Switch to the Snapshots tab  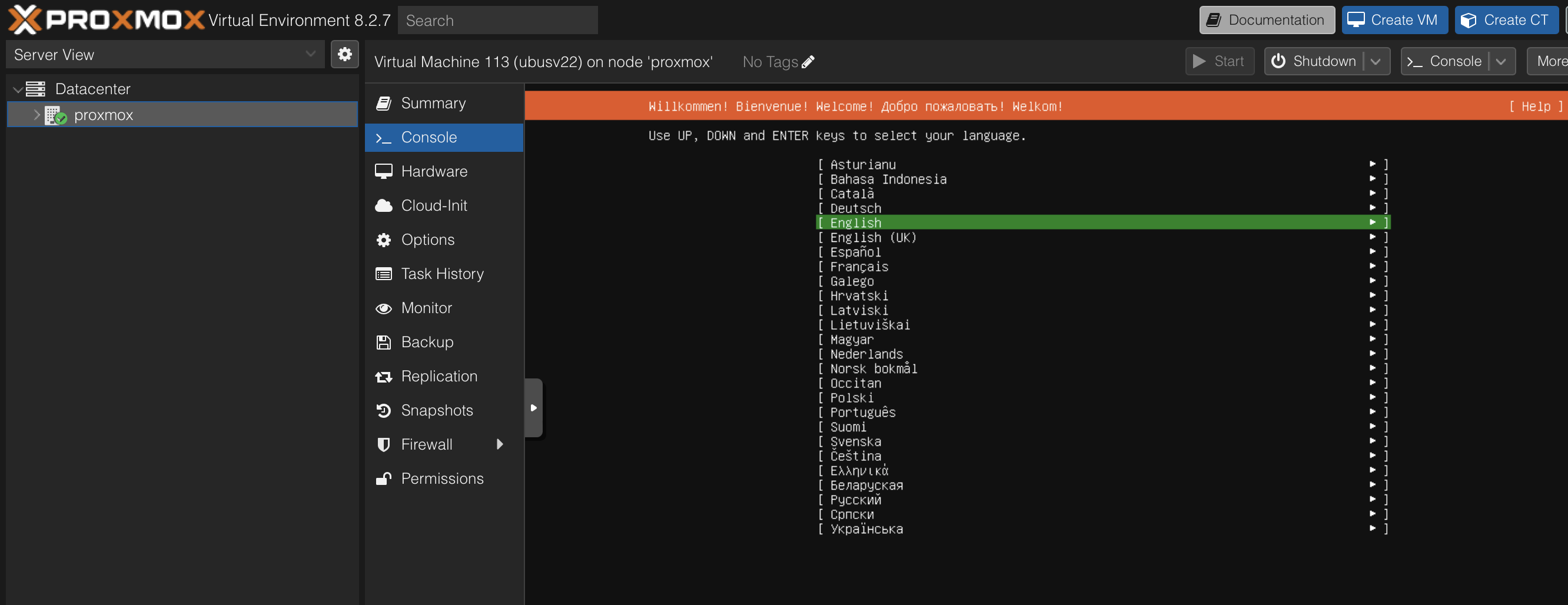[444, 411]
